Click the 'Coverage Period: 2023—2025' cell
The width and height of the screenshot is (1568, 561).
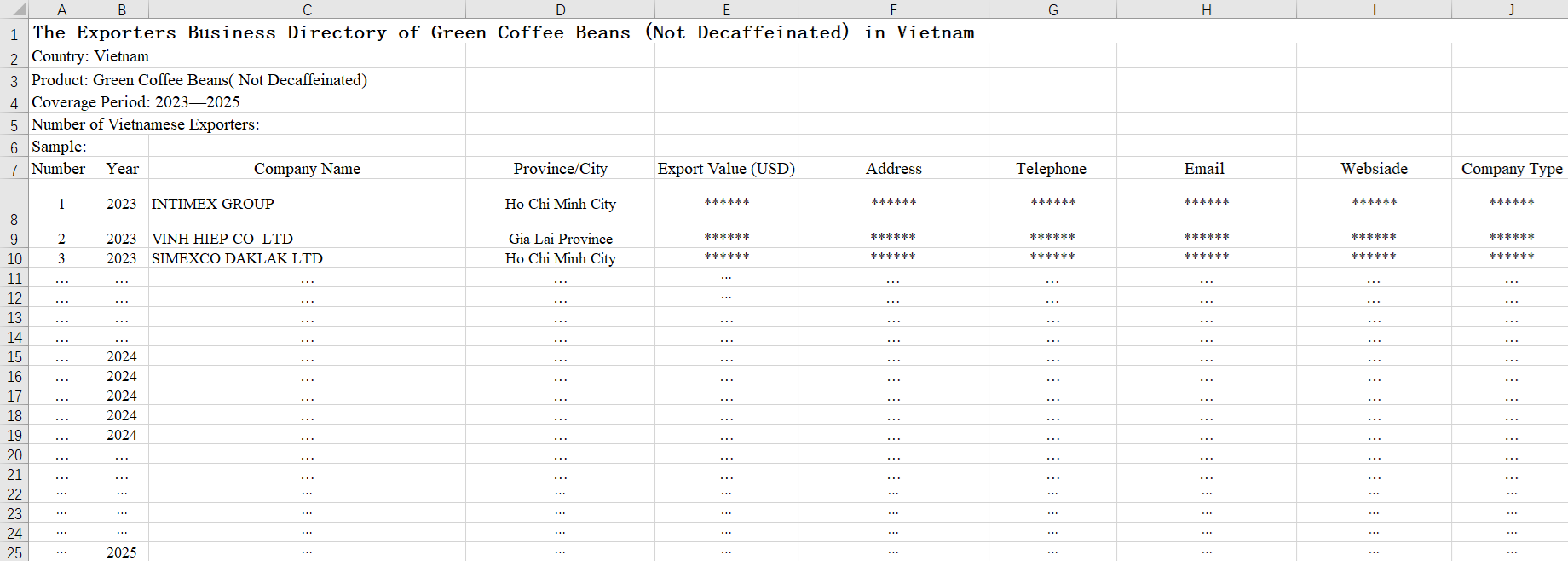(135, 102)
